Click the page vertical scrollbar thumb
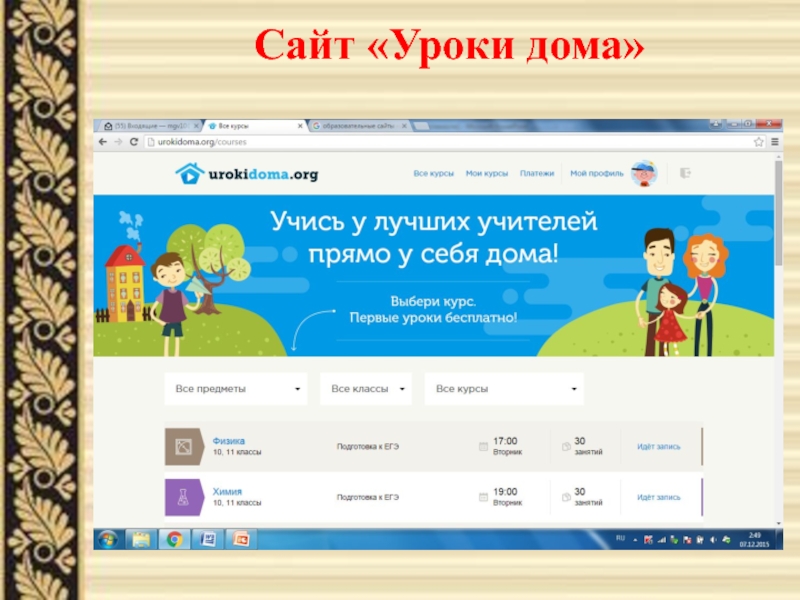 click(x=779, y=213)
